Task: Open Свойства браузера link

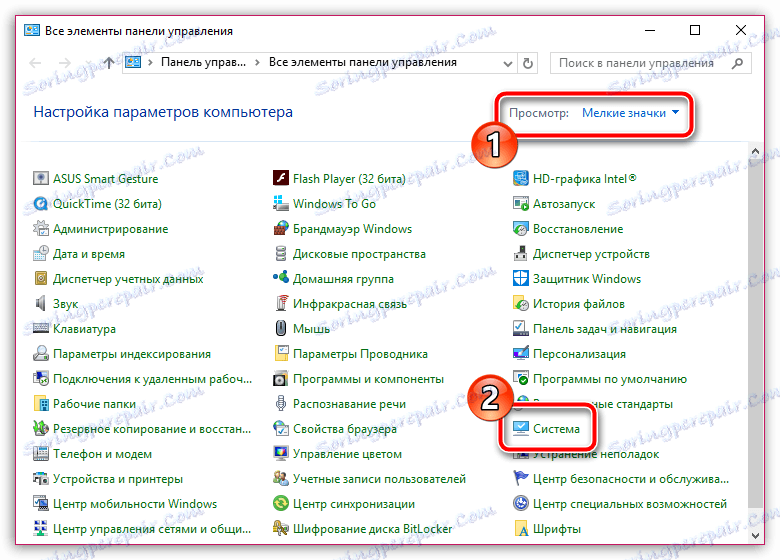Action: point(345,429)
